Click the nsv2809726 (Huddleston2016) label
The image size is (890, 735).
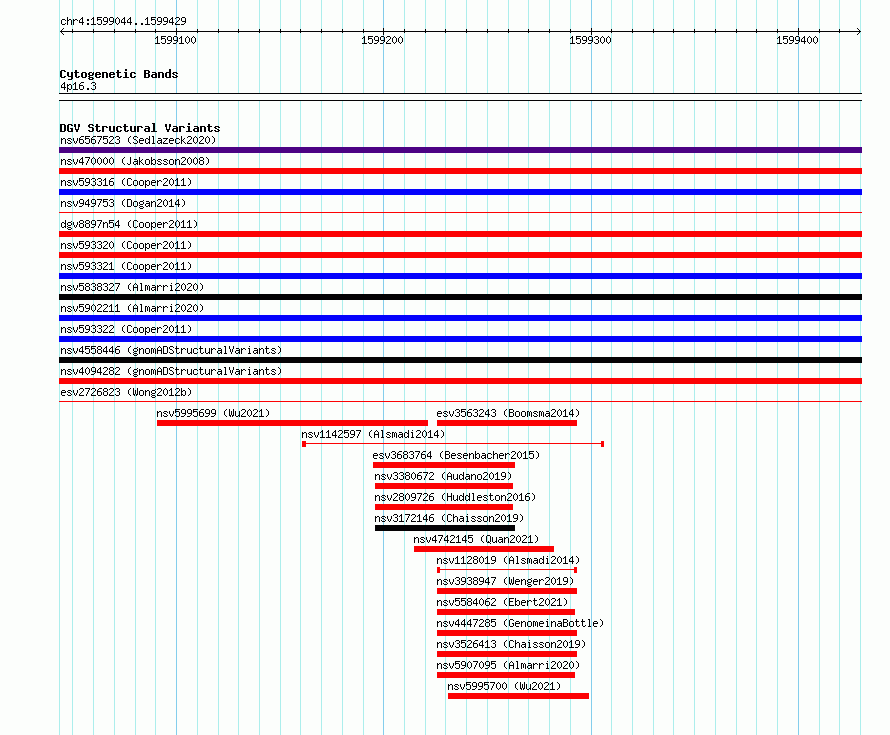point(455,497)
